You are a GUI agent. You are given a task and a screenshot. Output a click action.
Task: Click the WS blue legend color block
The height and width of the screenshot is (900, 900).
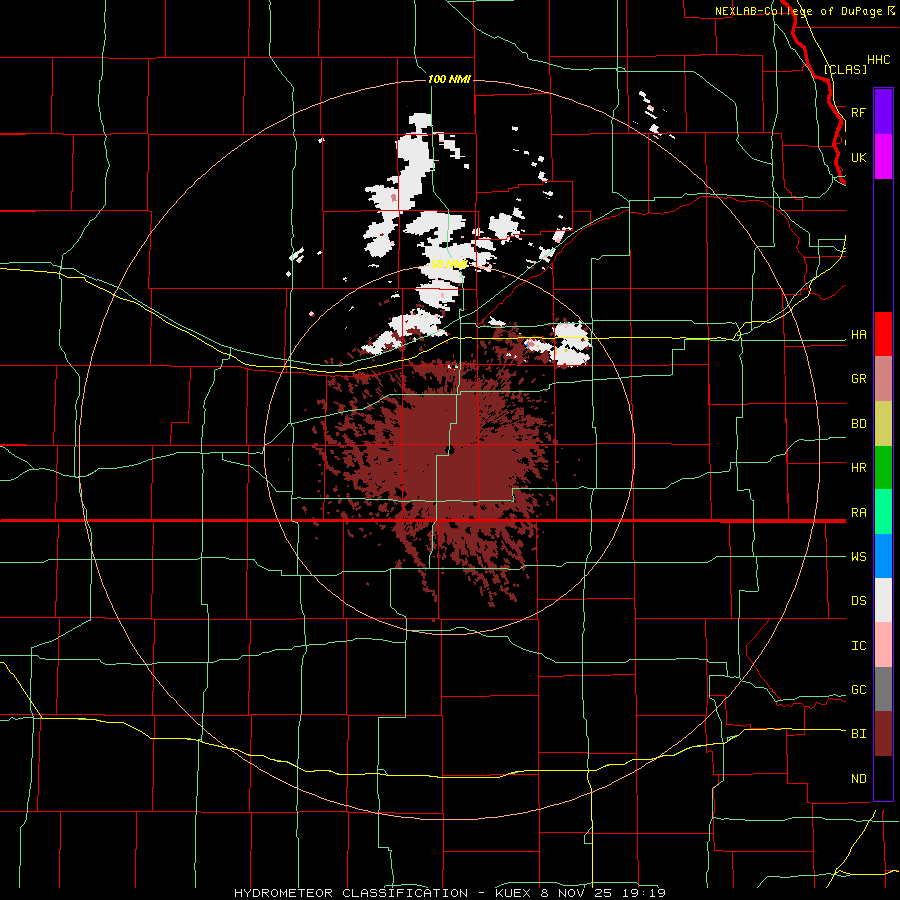[x=883, y=556]
